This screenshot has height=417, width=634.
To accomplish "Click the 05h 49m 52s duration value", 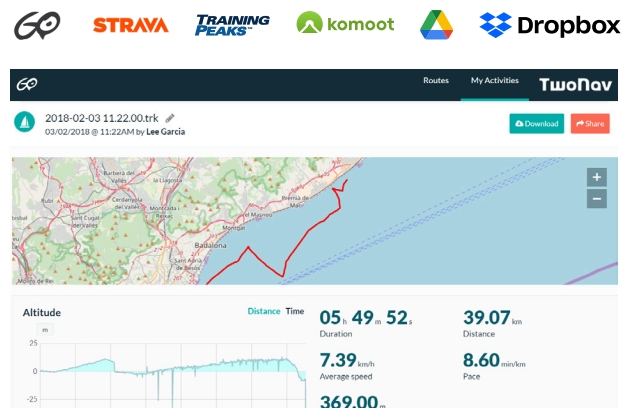I will [366, 318].
